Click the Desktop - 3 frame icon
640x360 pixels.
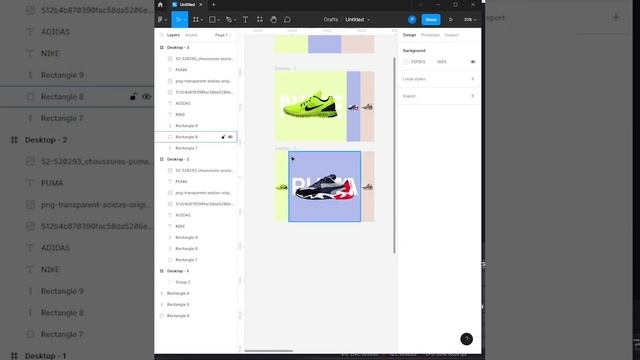[161, 48]
